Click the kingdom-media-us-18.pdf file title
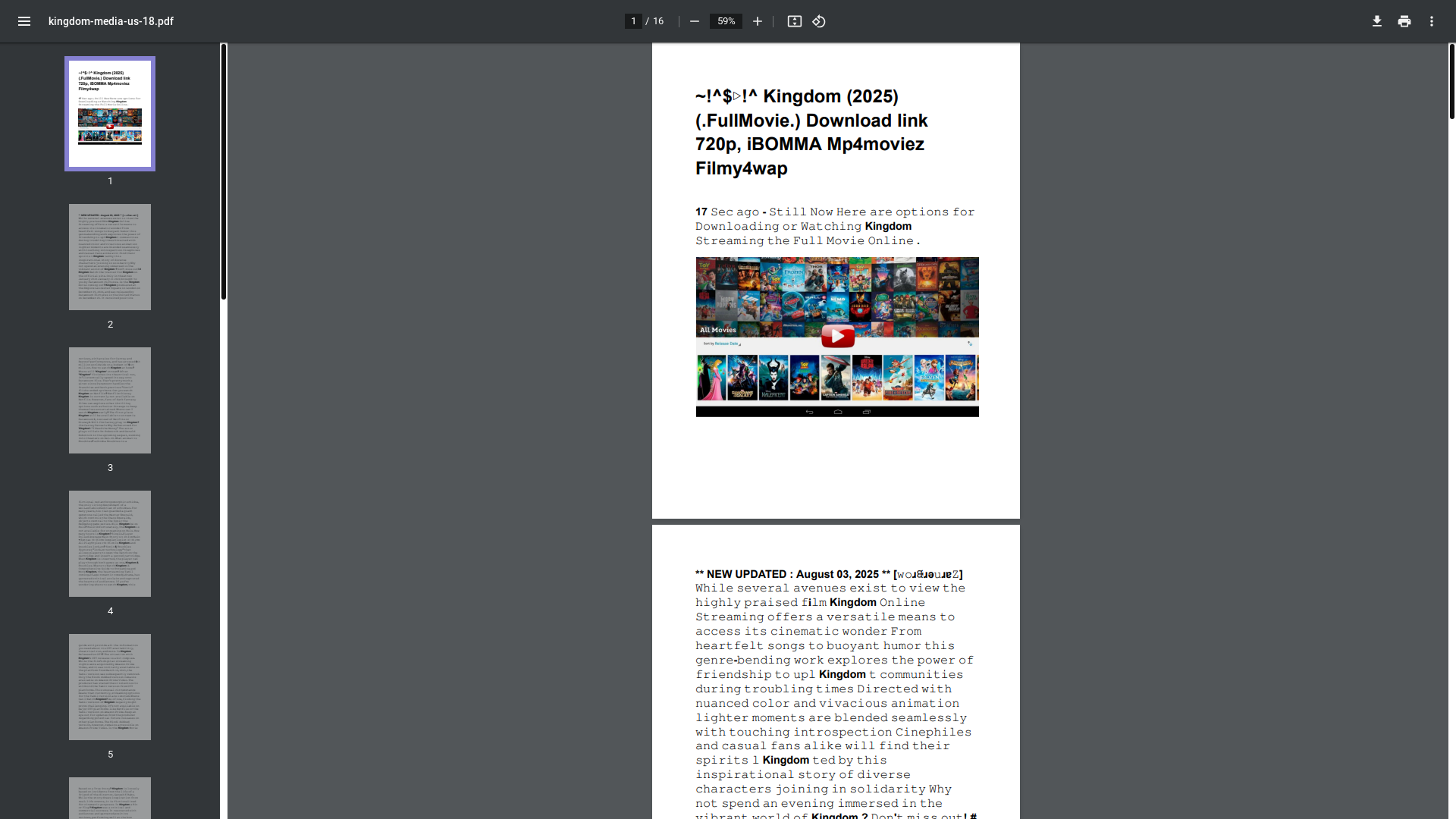The image size is (1456, 819). 111,21
